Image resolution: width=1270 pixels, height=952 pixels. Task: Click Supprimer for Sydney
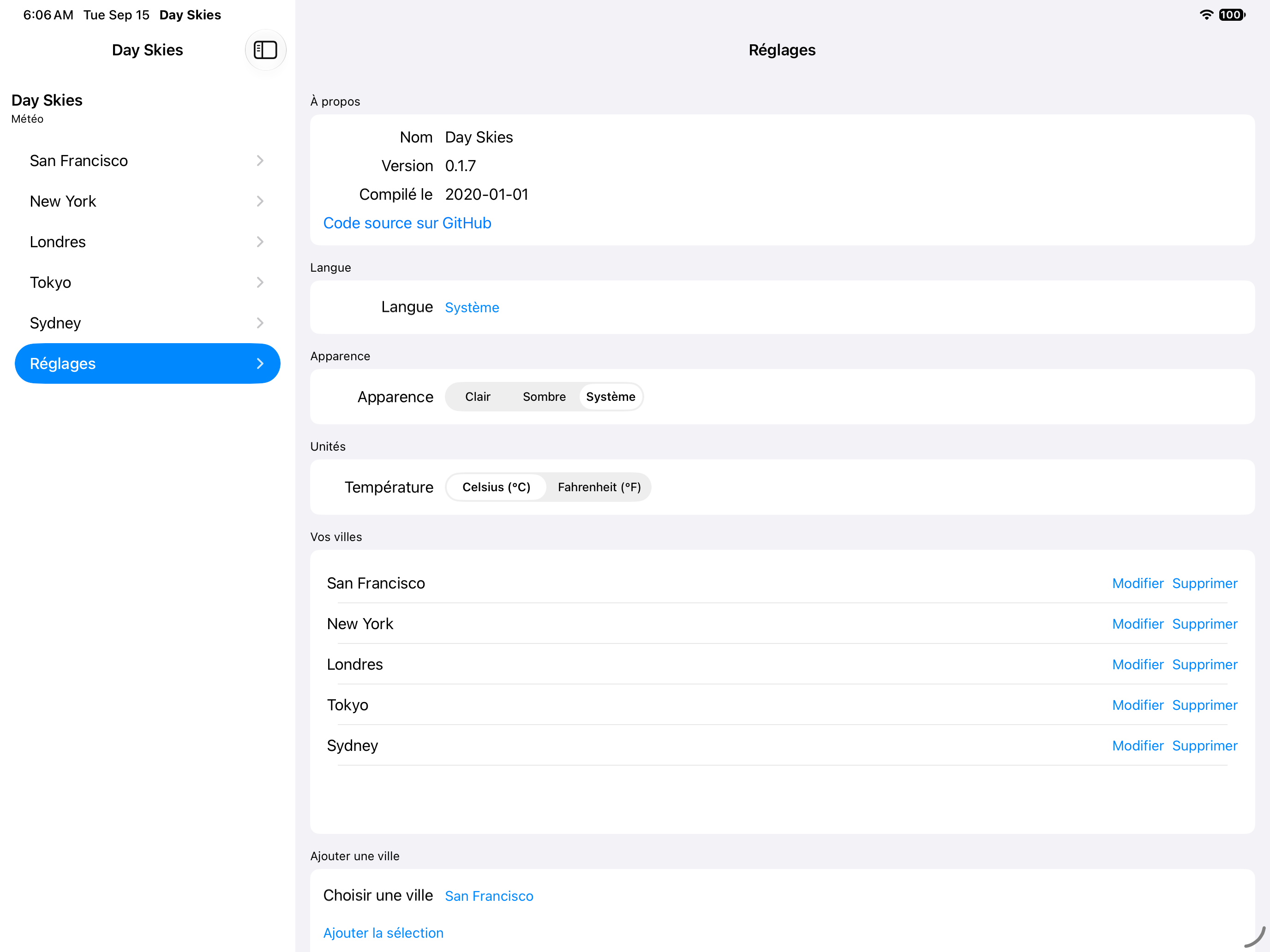tap(1204, 745)
